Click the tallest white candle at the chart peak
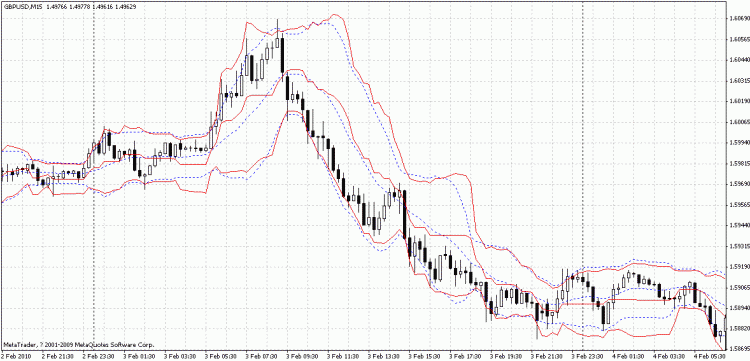The image size is (750, 361). tap(277, 42)
